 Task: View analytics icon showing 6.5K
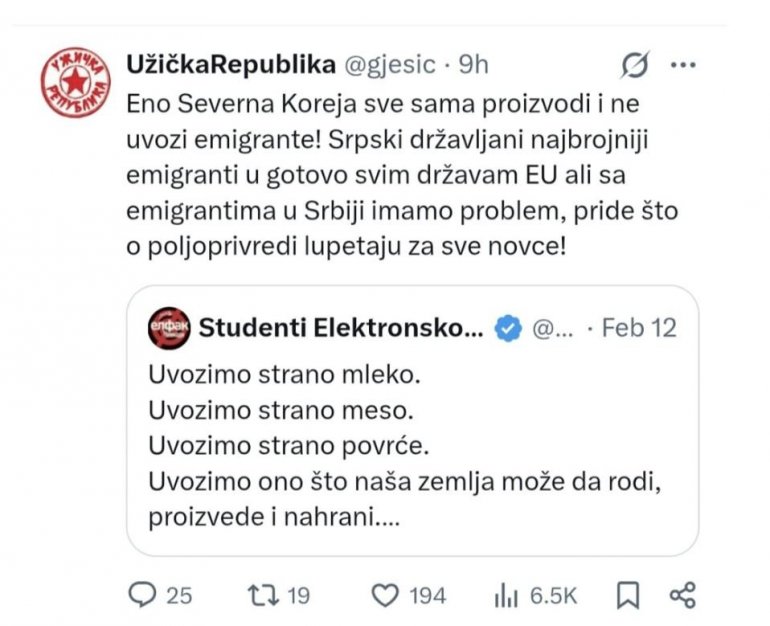click(x=505, y=595)
